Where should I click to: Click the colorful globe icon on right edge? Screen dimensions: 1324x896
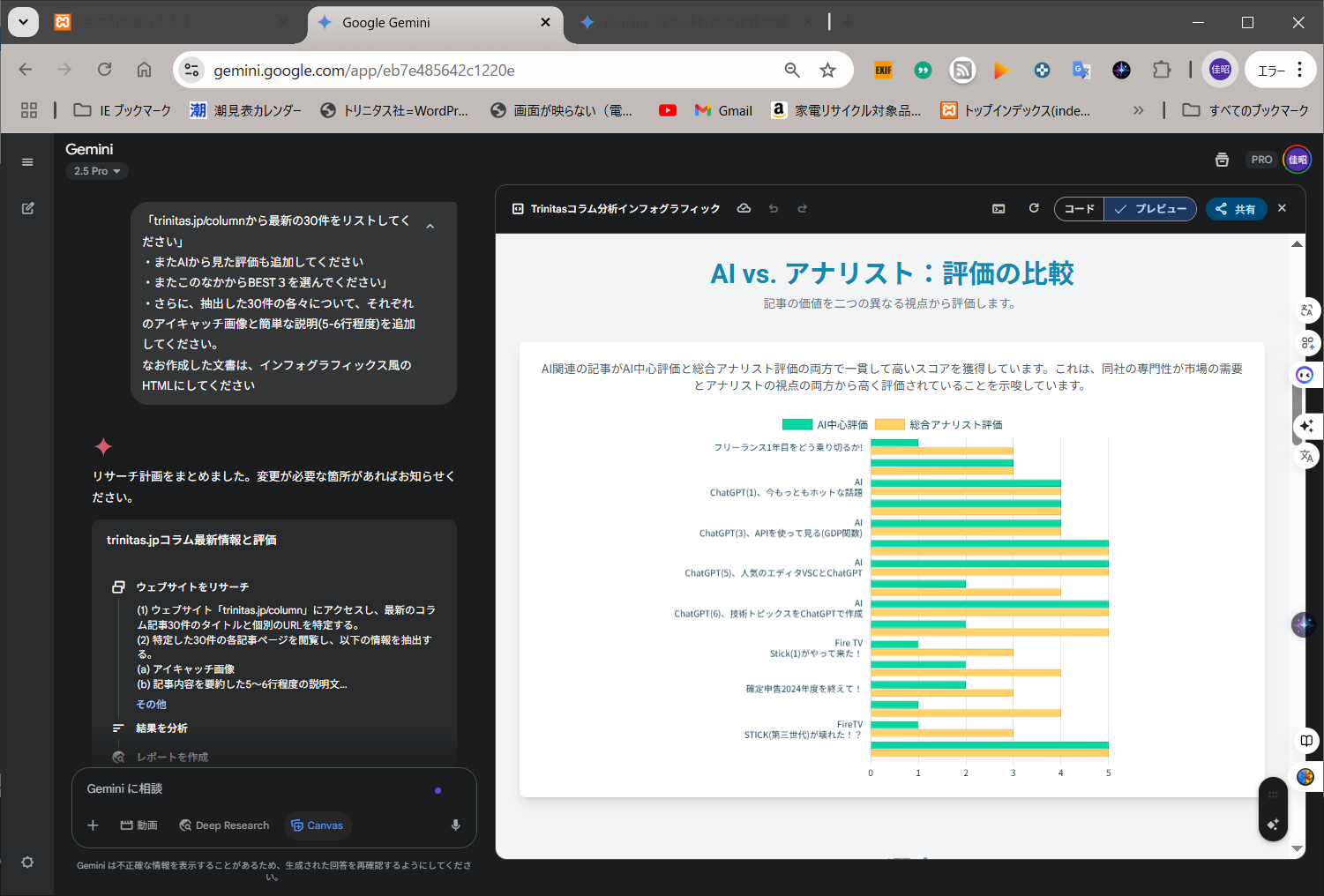coord(1305,777)
